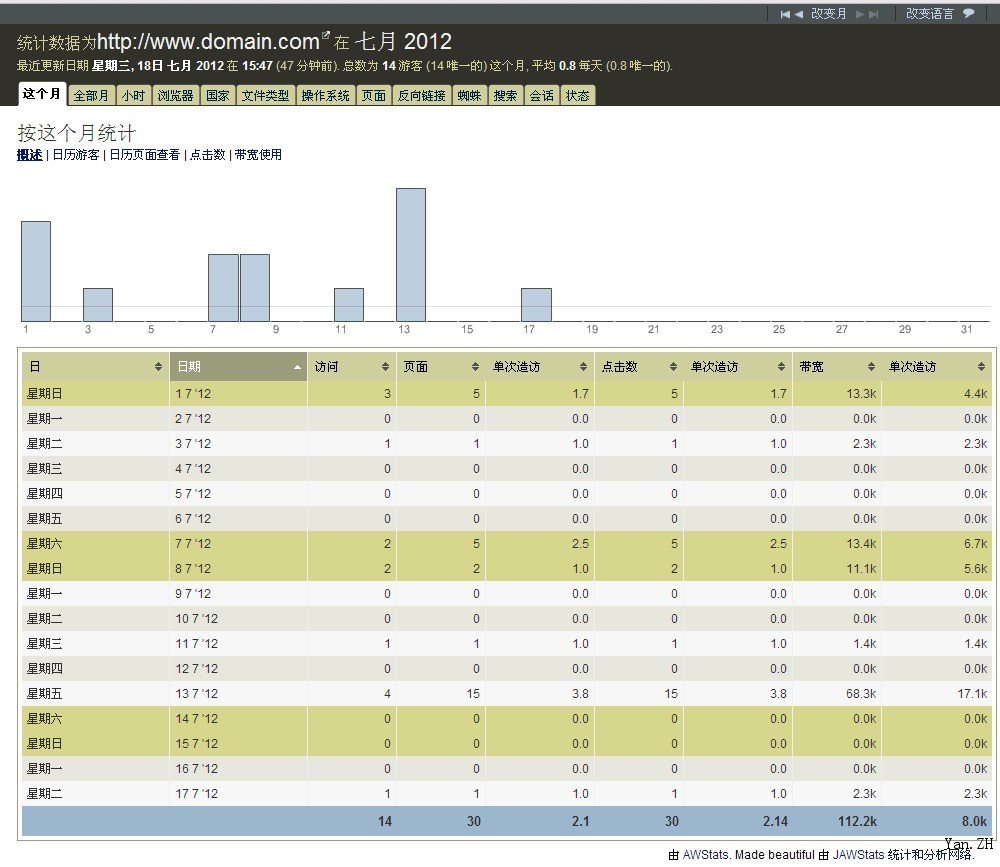
Task: Sort table by 日期 date column
Action: coord(239,367)
